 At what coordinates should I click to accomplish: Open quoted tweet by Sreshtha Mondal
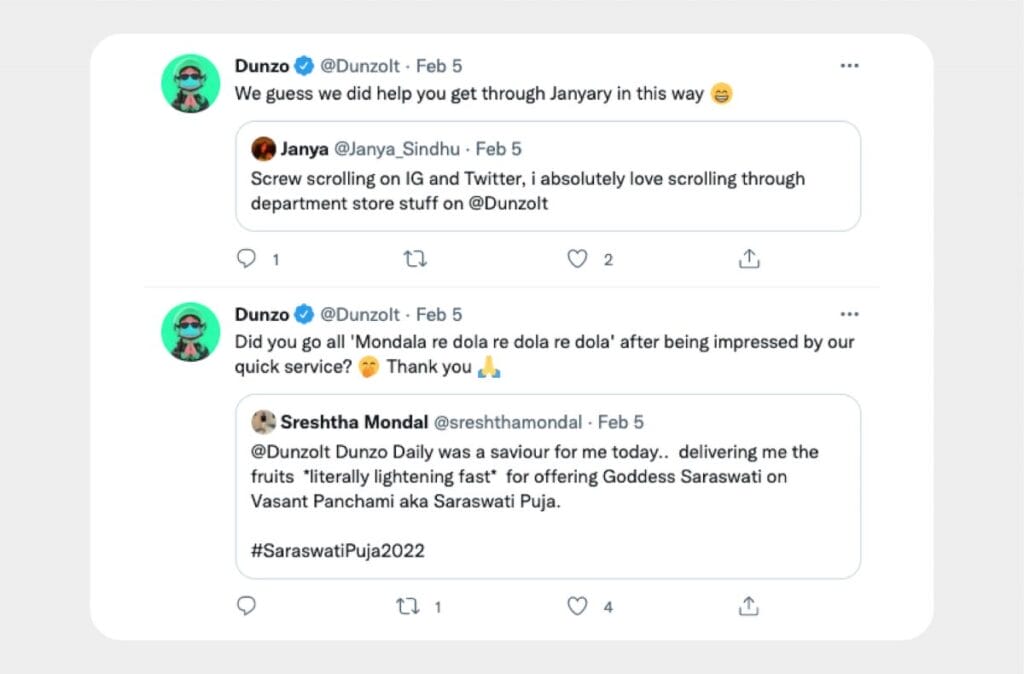click(548, 487)
